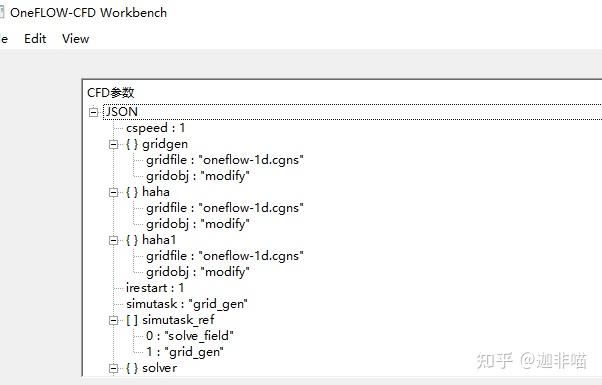
Task: Open the View menu
Action: coord(76,39)
